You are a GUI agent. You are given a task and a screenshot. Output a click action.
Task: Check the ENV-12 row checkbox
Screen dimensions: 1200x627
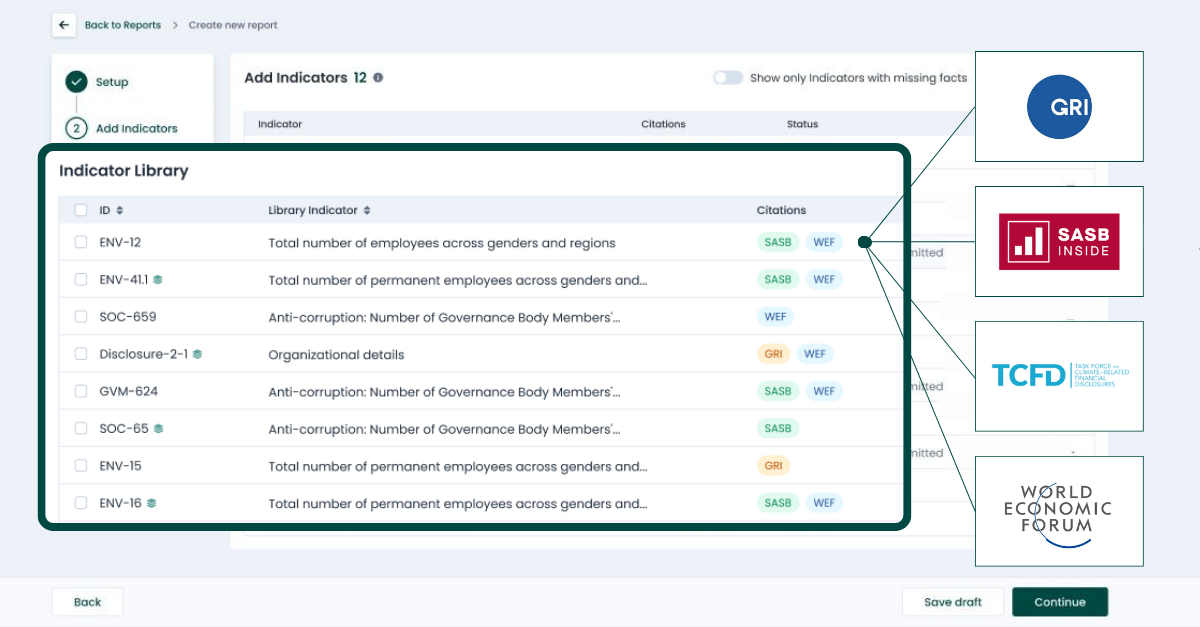coord(81,242)
